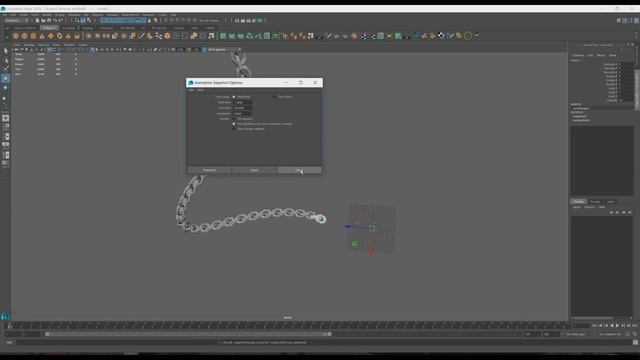Switch to Render layer tab
The width and height of the screenshot is (640, 360).
(x=595, y=202)
